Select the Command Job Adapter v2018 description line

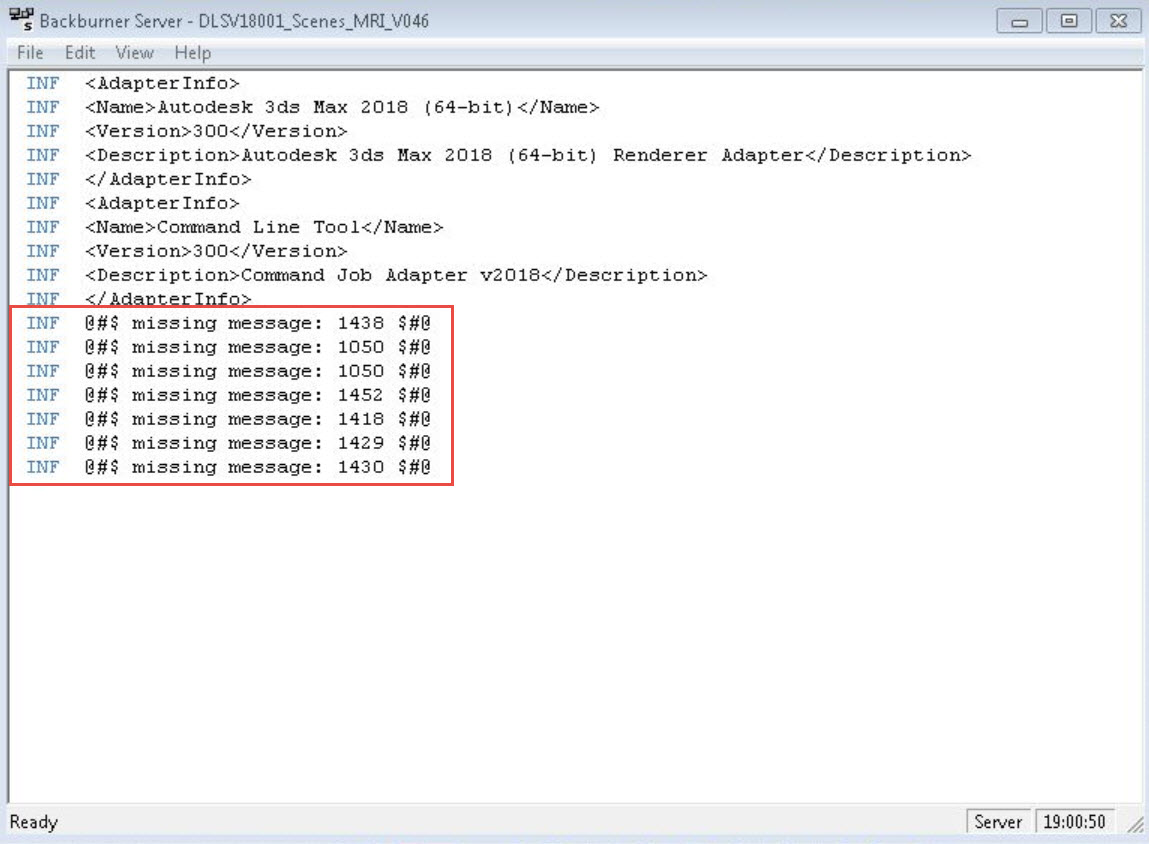point(400,275)
